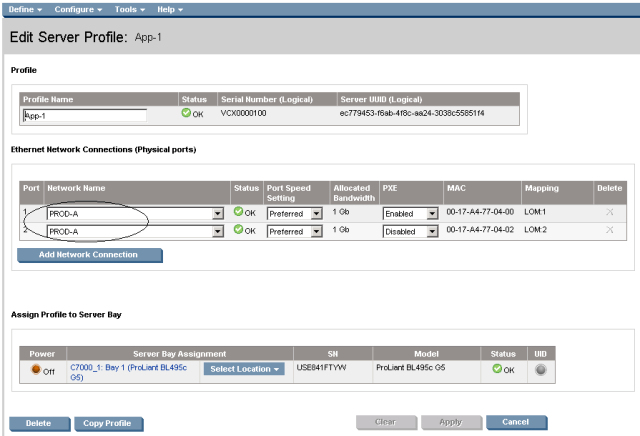Click the Profile Name text field

click(x=84, y=115)
